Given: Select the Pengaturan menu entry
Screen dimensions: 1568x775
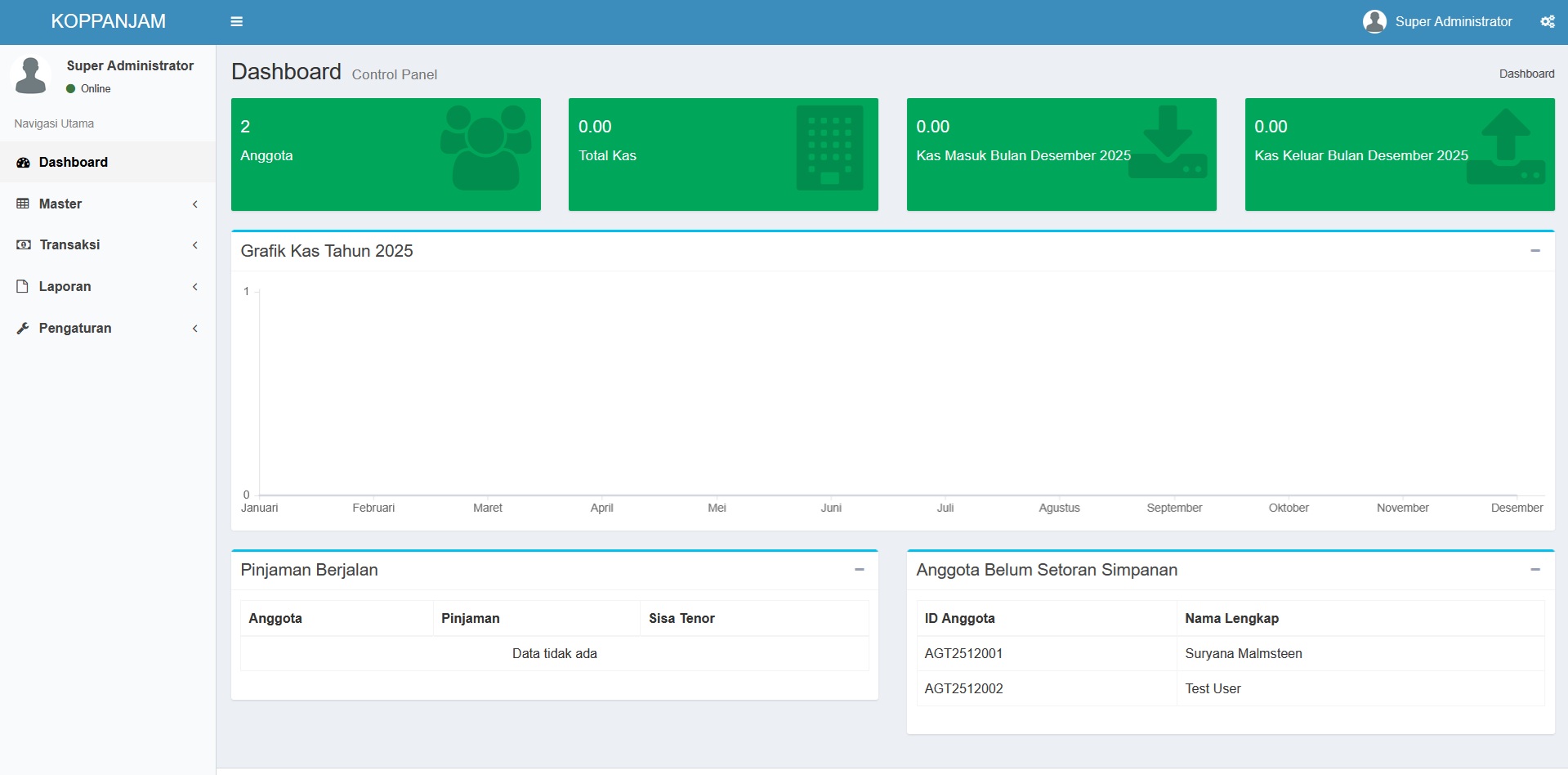Looking at the screenshot, I should 74,328.
